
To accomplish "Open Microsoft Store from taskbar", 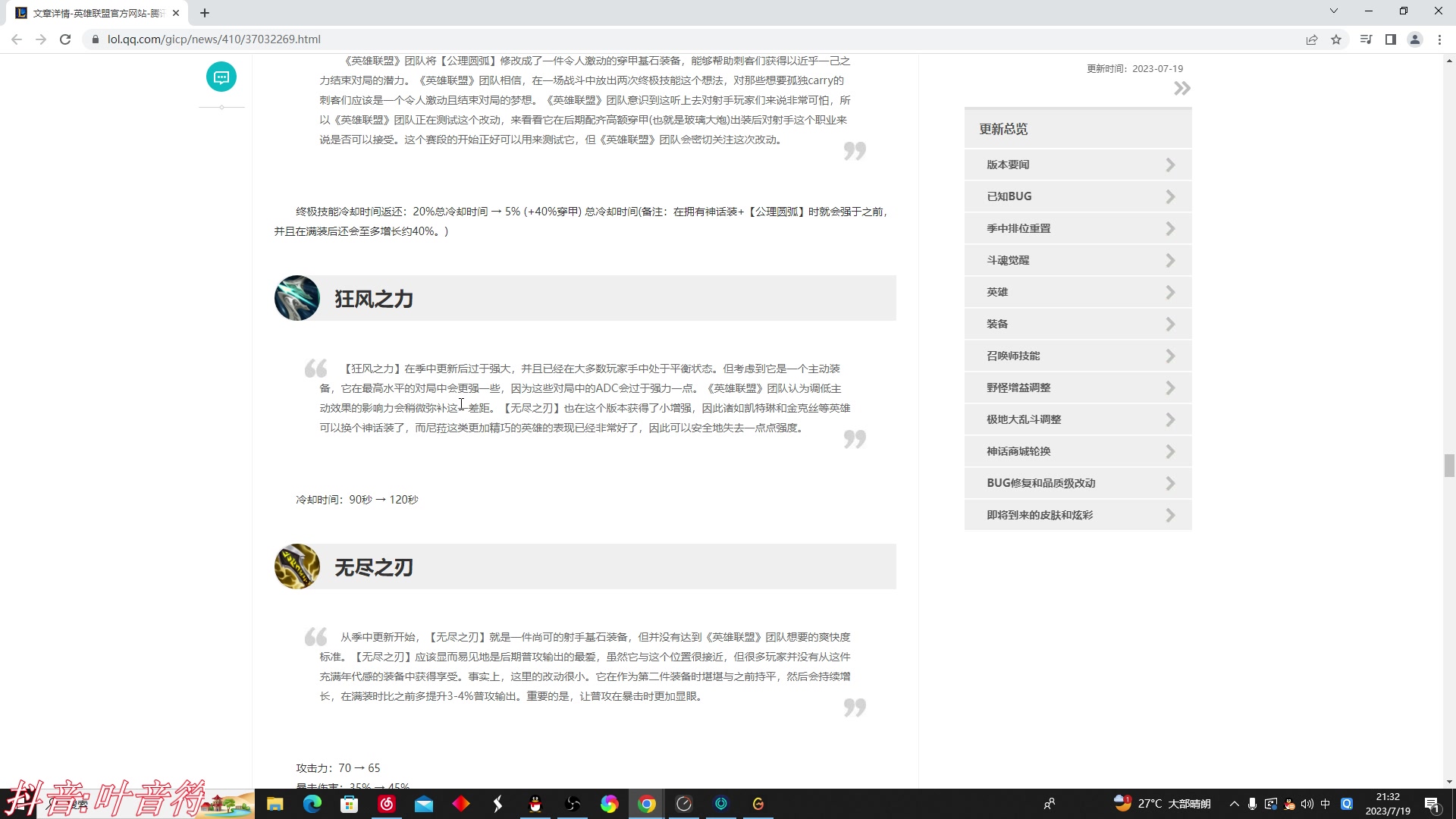I will [349, 804].
